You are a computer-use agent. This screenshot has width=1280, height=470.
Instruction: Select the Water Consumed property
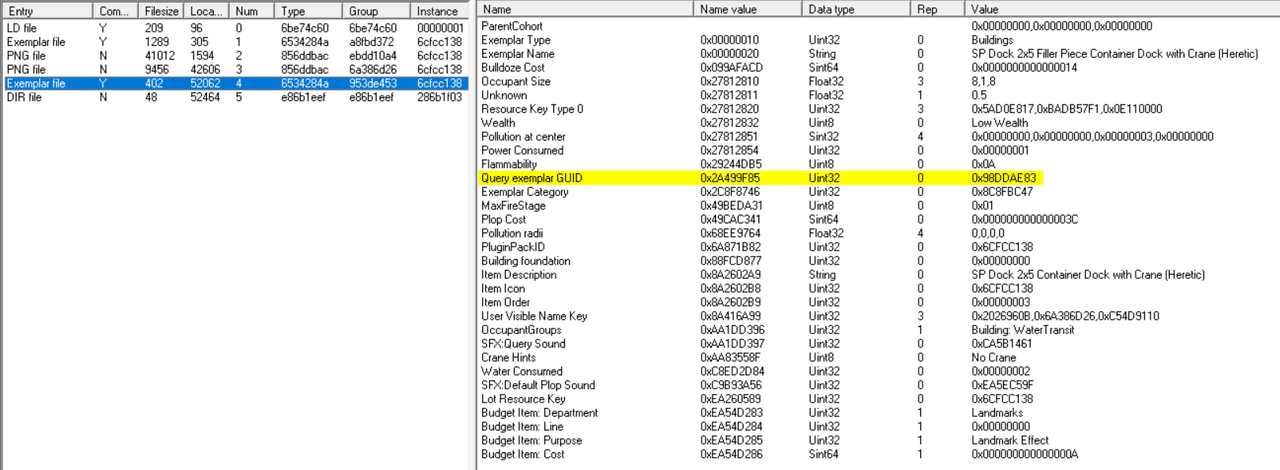pos(878,372)
